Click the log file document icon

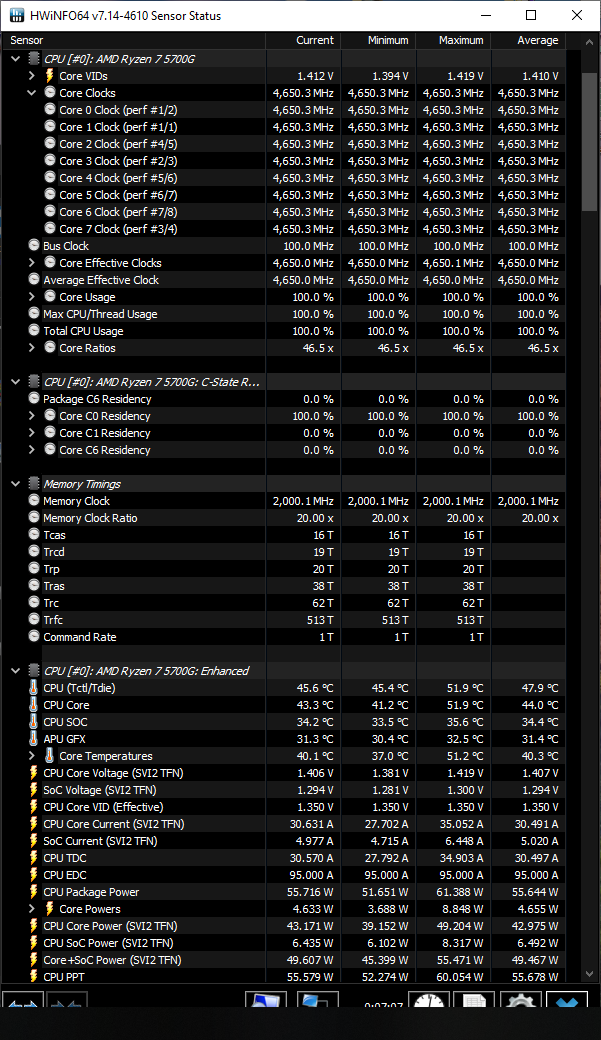[x=473, y=1004]
